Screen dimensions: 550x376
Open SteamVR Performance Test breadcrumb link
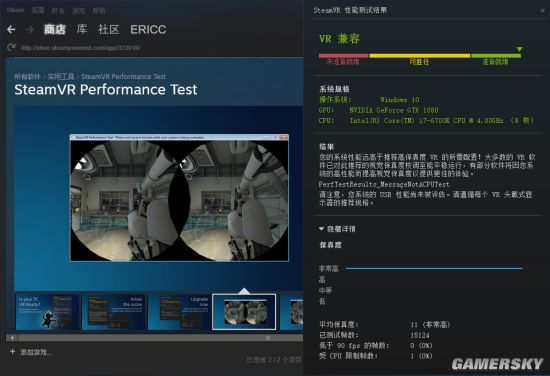123,76
